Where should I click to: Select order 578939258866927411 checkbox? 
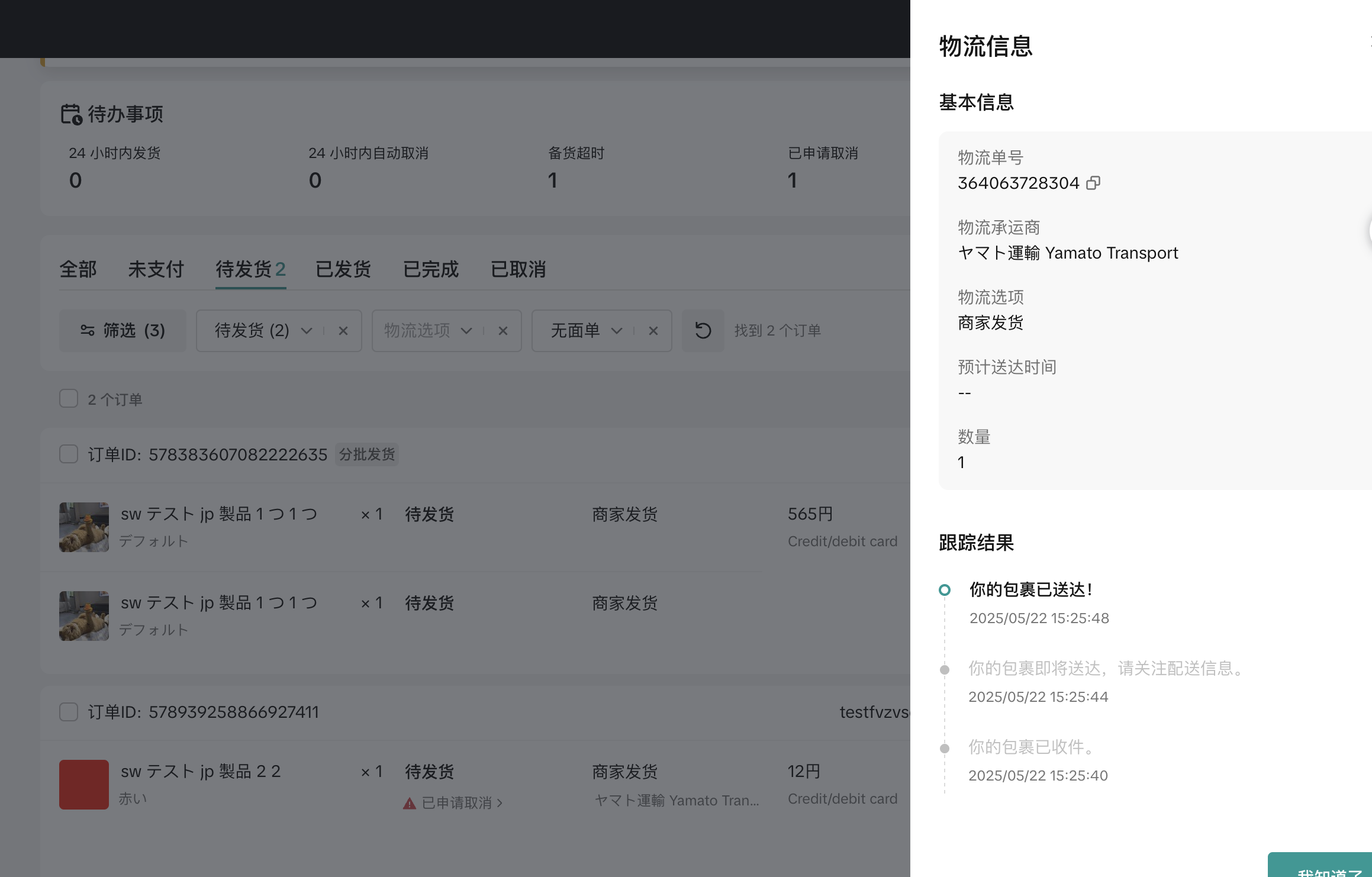tap(69, 712)
